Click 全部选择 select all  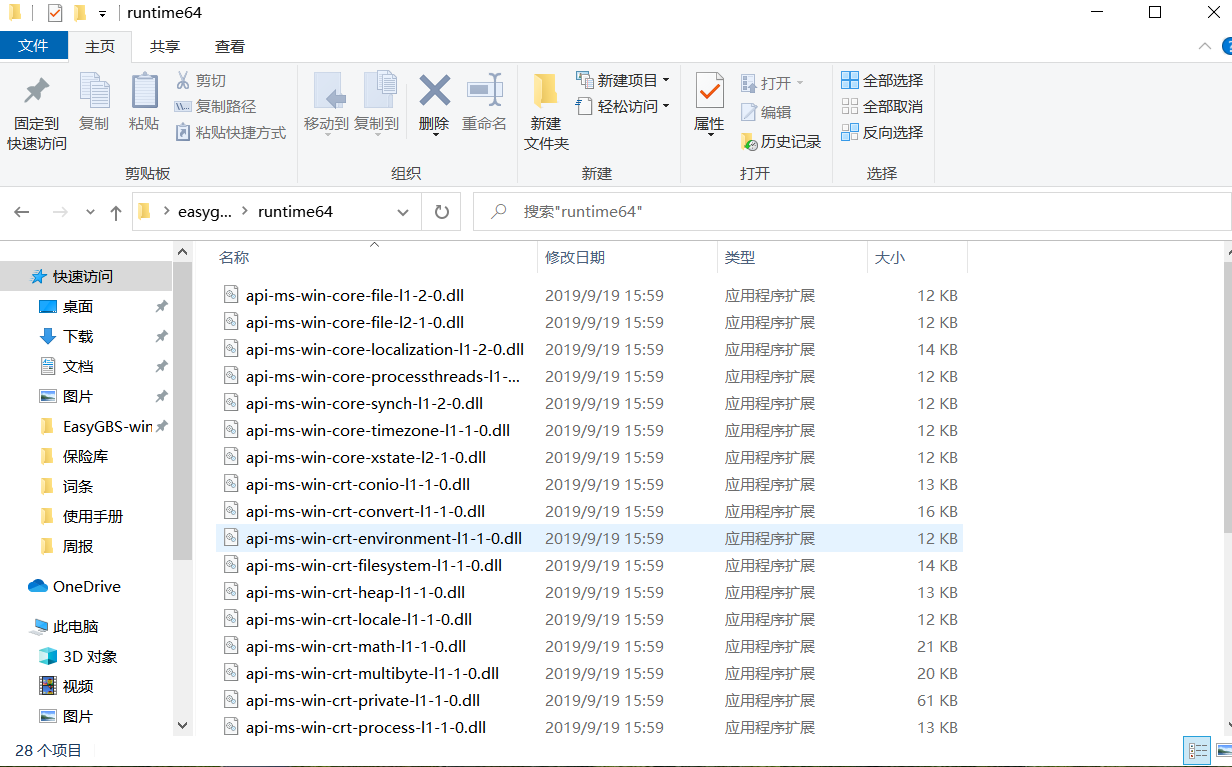coord(882,81)
